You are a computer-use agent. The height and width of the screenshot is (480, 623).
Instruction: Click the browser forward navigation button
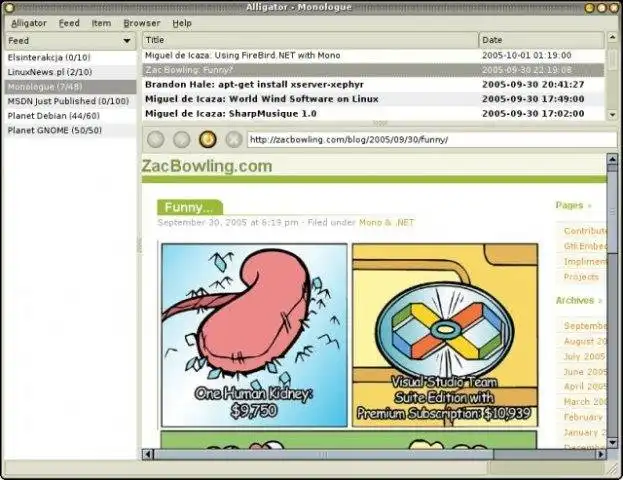point(182,139)
